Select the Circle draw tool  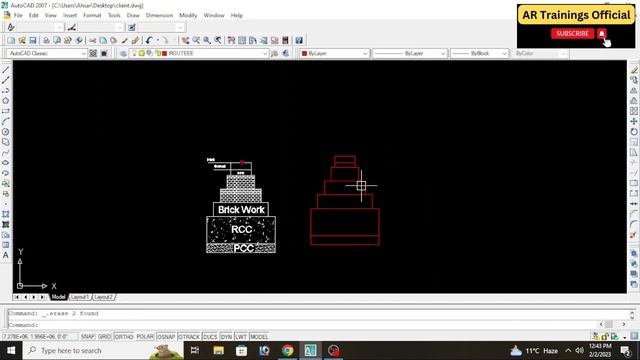6,132
